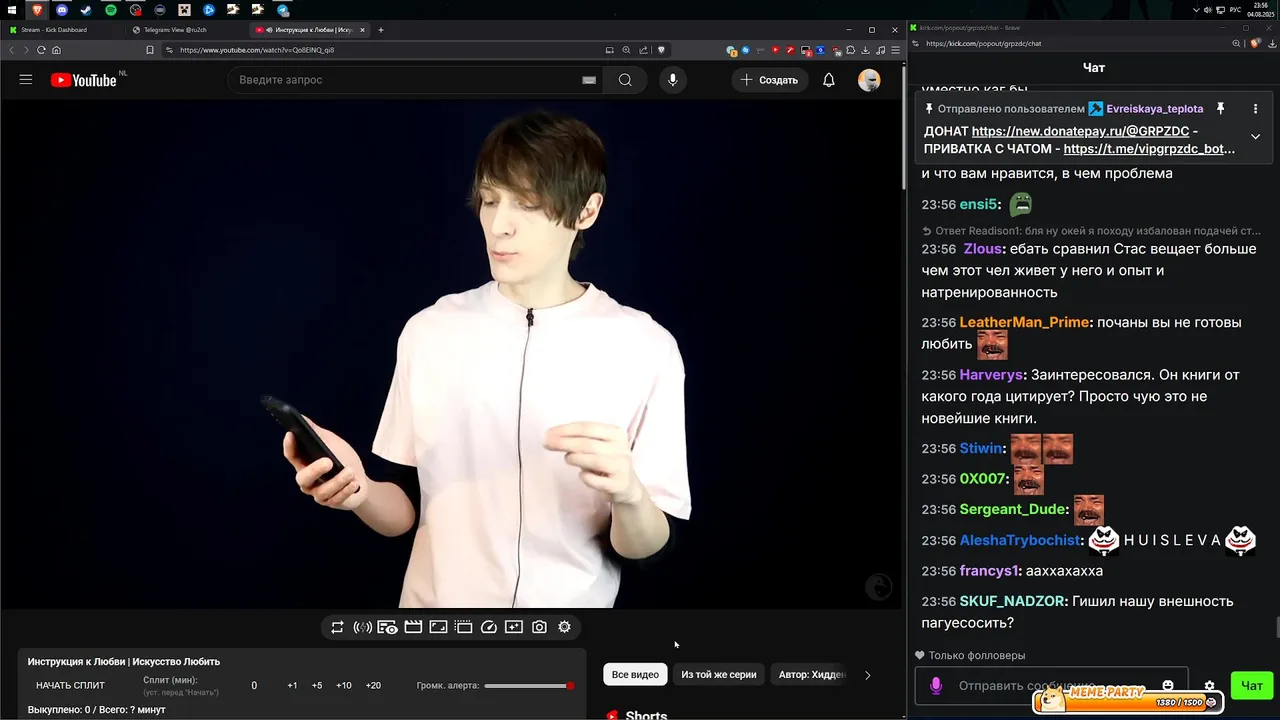Click НАЧАТЬ СПЛИТ button
The height and width of the screenshot is (720, 1280).
70,686
